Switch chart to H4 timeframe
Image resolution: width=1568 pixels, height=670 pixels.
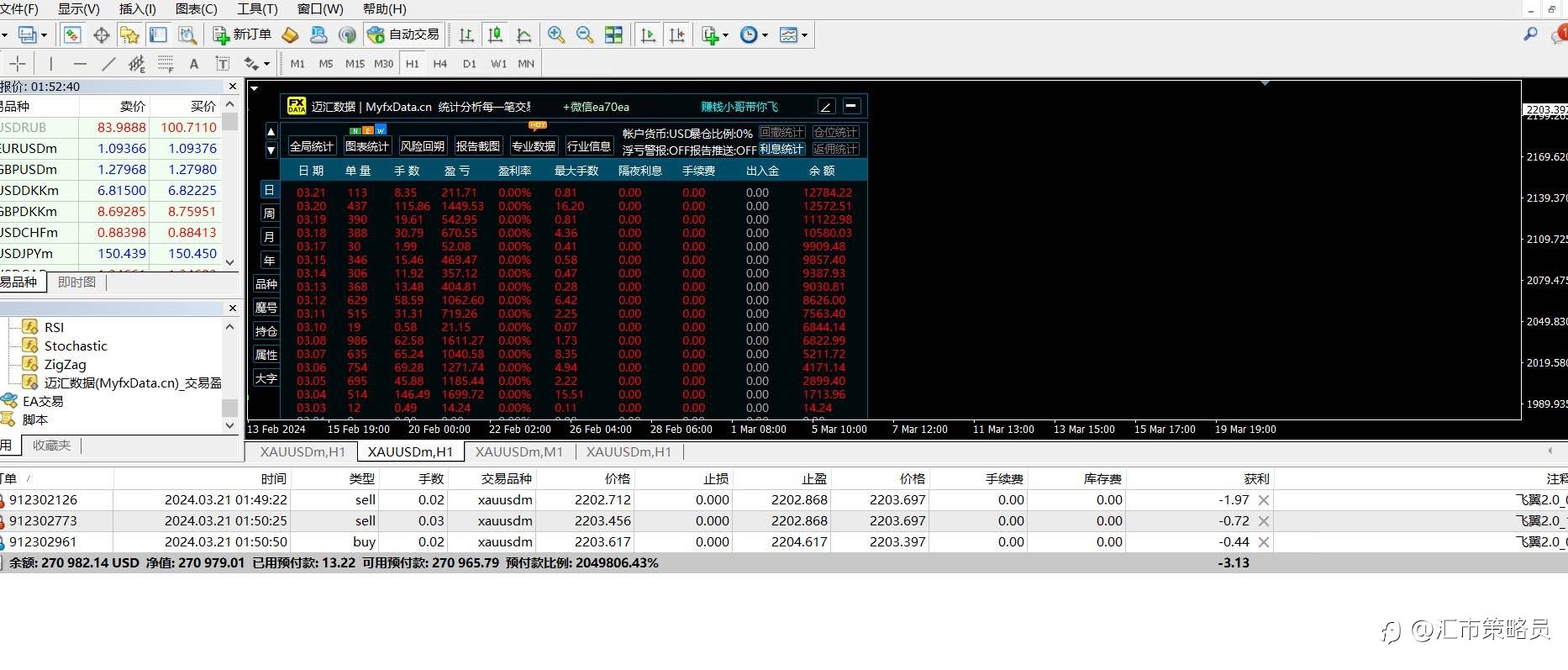click(440, 63)
